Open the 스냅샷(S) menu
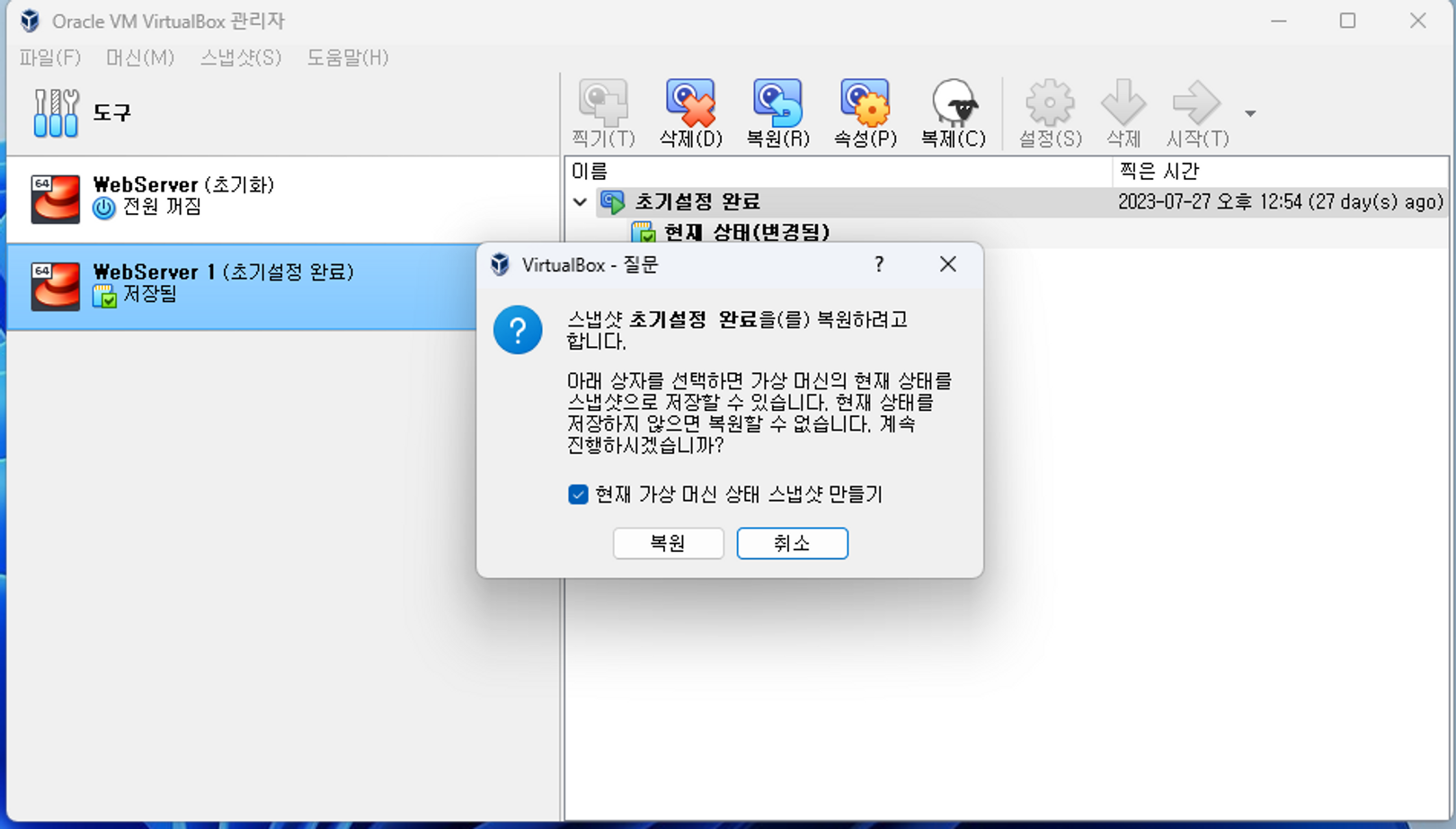This screenshot has height=829, width=1456. [x=241, y=58]
